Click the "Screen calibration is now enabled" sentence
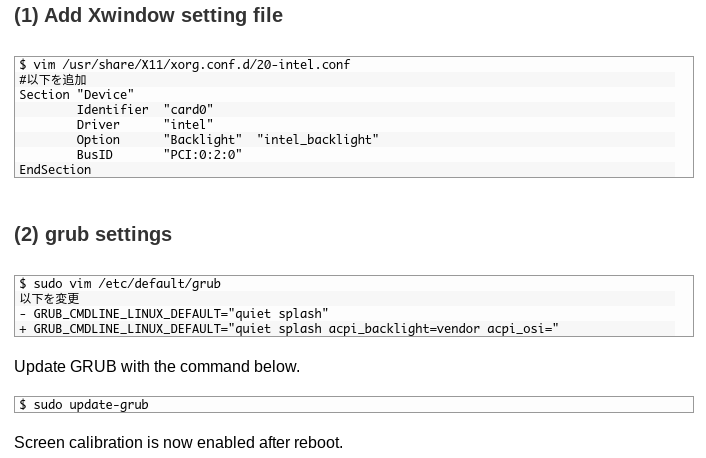 coord(179,443)
